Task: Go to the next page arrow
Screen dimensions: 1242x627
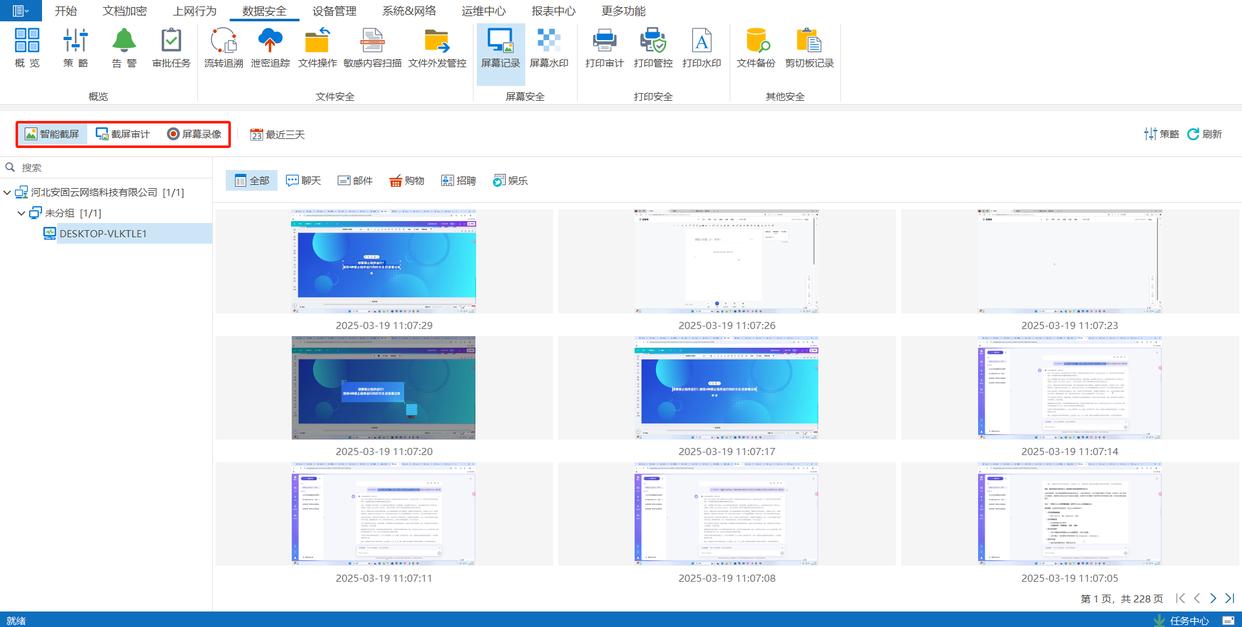Action: pos(1213,598)
